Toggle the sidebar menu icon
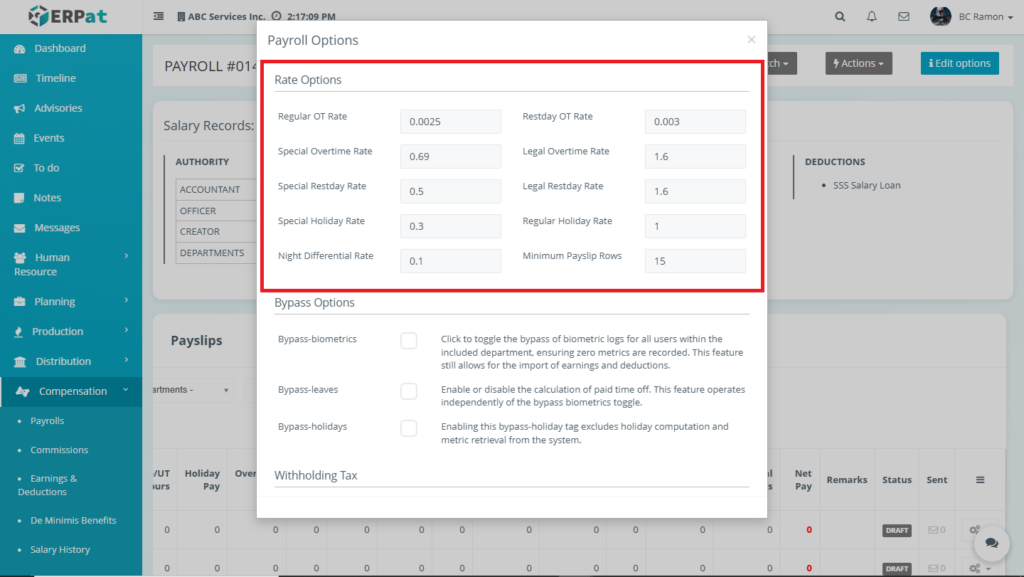The width and height of the screenshot is (1024, 577). 159,16
